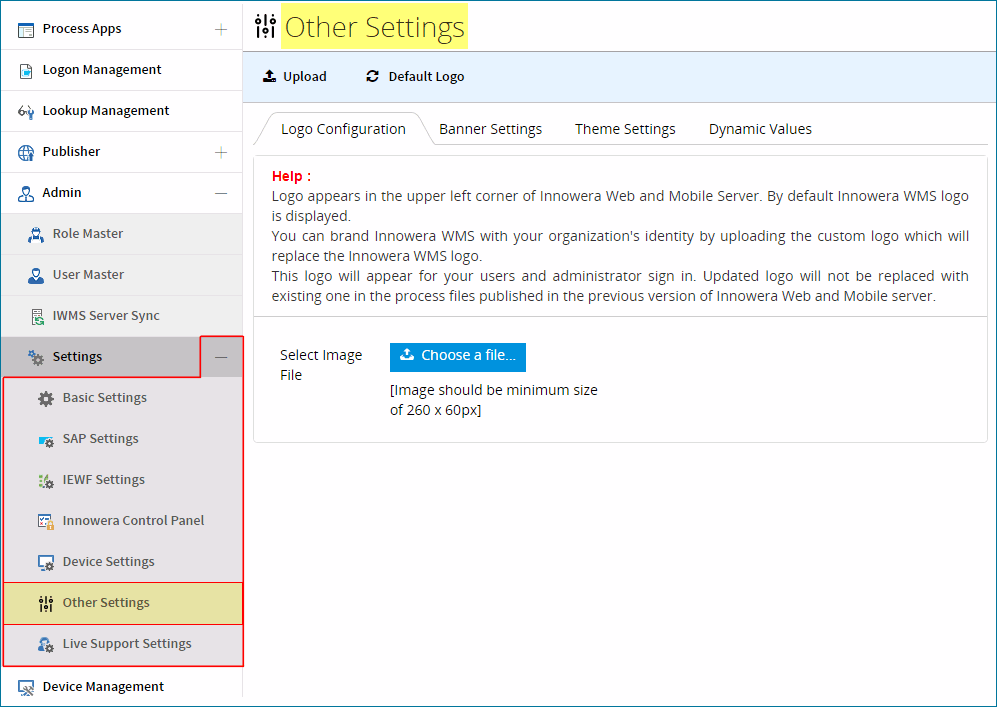Click the Choose a file button

(x=458, y=357)
